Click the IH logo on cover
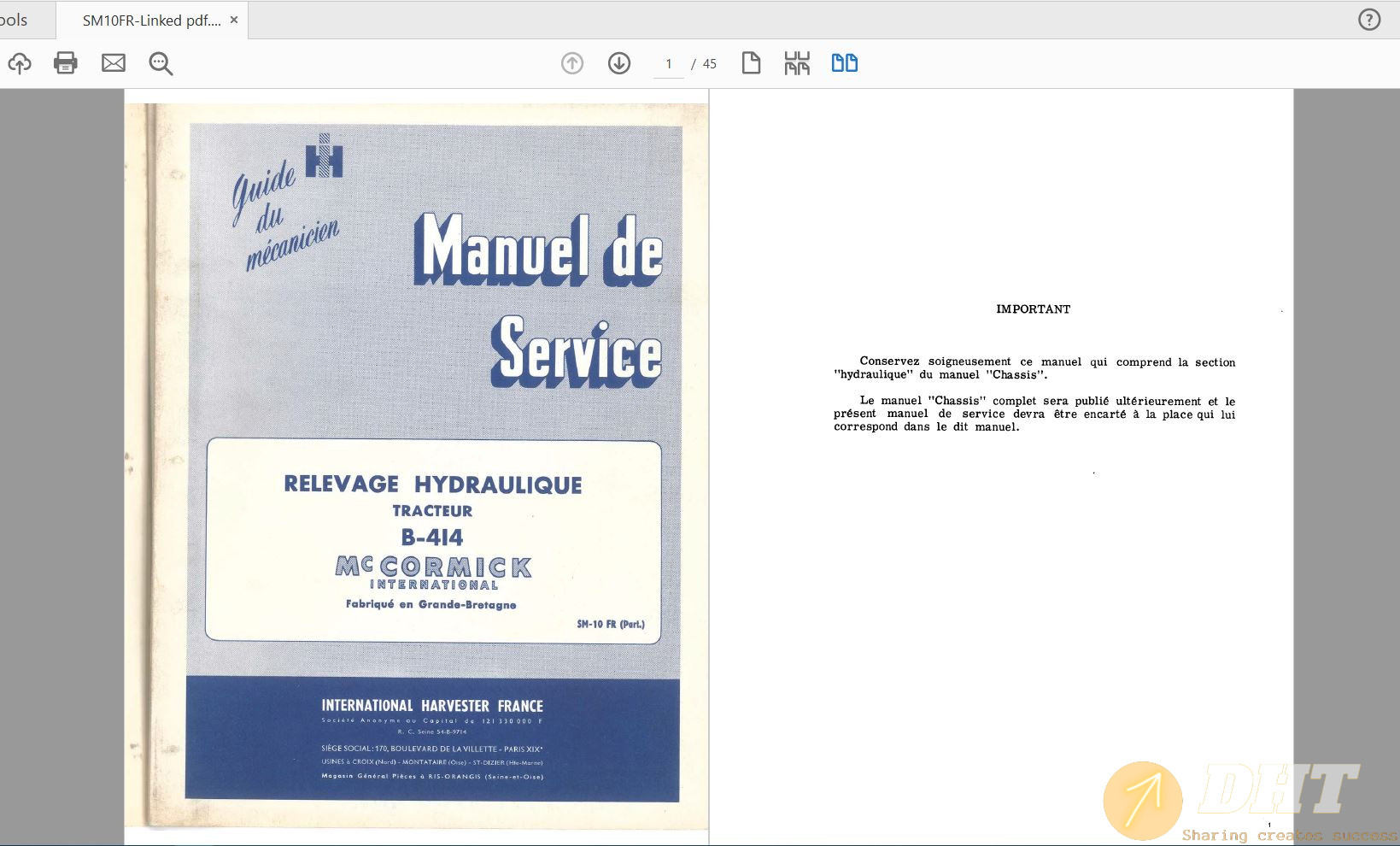The width and height of the screenshot is (1400, 846). (x=325, y=156)
